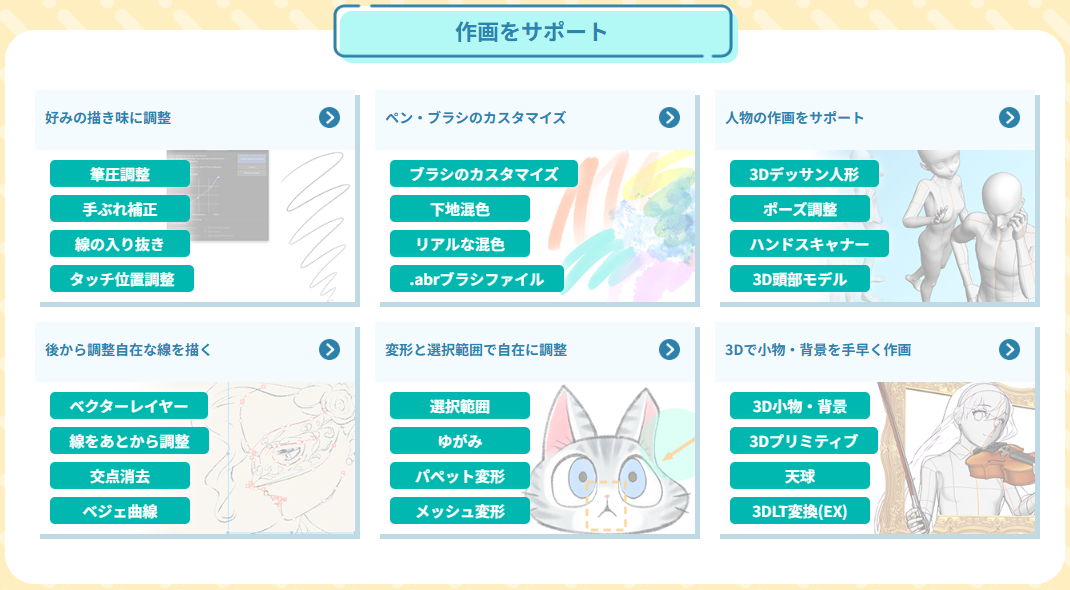Click arrow icon beside 3Dで小物・背景を手早く作画
Viewport: 1070px width, 590px height.
(1009, 349)
